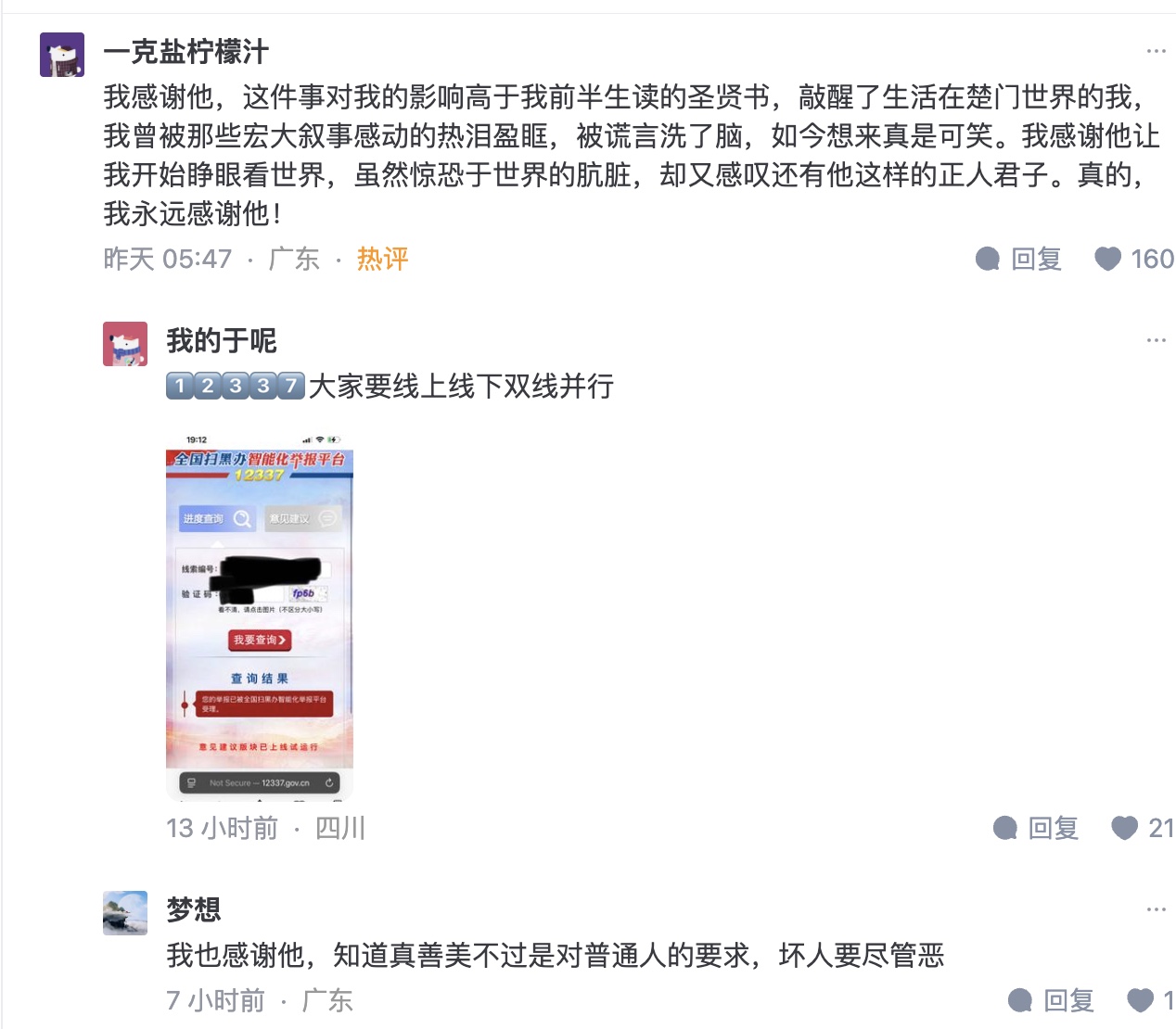Open username 我的于呢 profile
Image resolution: width=1176 pixels, height=1029 pixels.
(x=222, y=341)
